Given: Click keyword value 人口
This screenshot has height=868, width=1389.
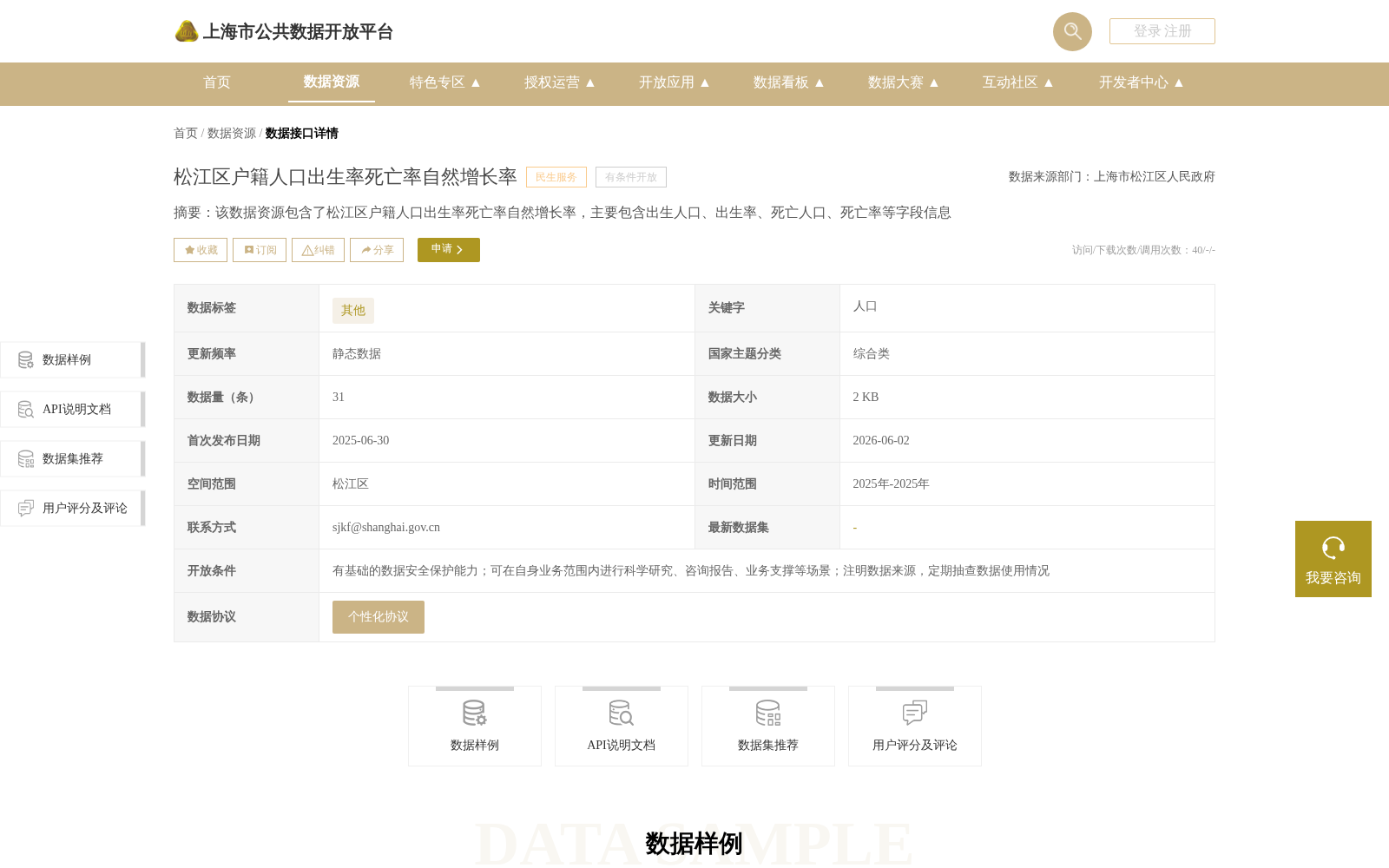Looking at the screenshot, I should point(866,306).
